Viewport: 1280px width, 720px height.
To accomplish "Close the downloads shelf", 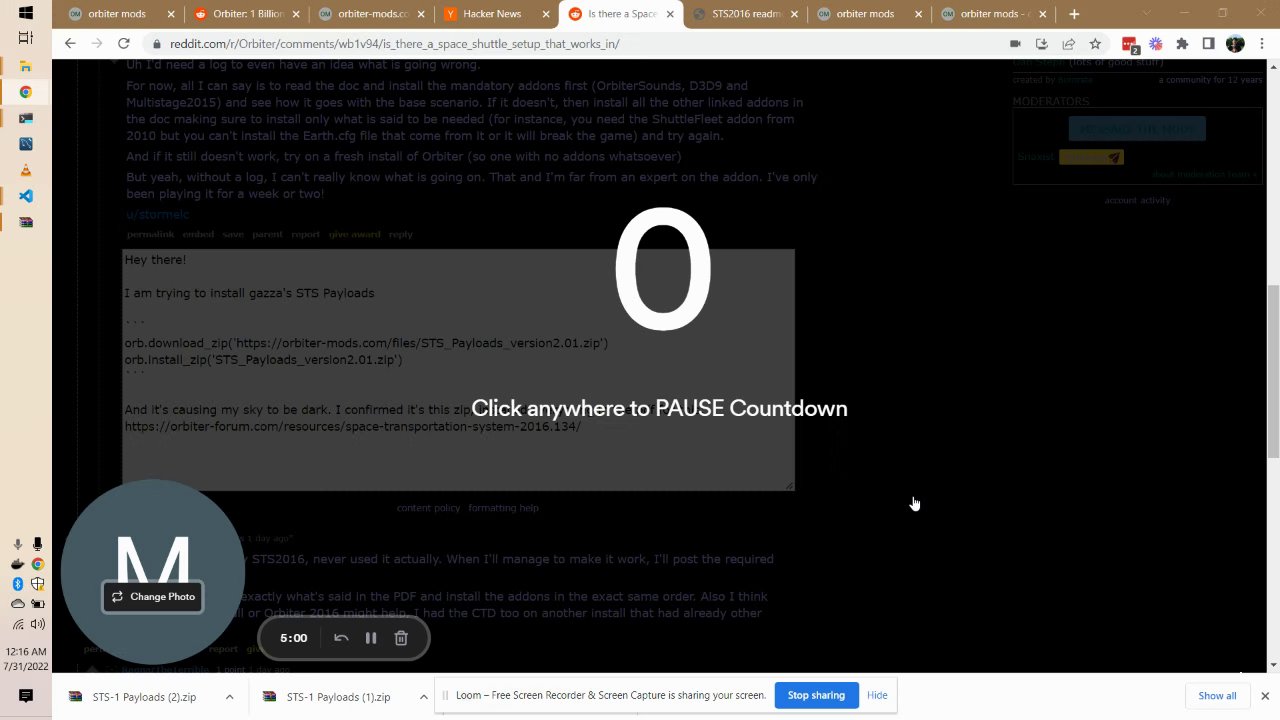I will (x=1265, y=696).
